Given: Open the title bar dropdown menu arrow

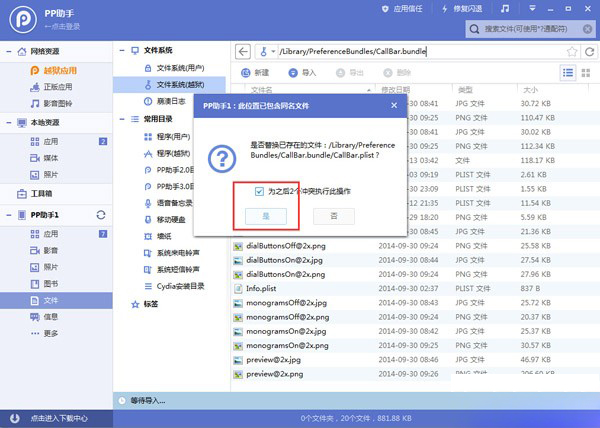Looking at the screenshot, I should [532, 8].
